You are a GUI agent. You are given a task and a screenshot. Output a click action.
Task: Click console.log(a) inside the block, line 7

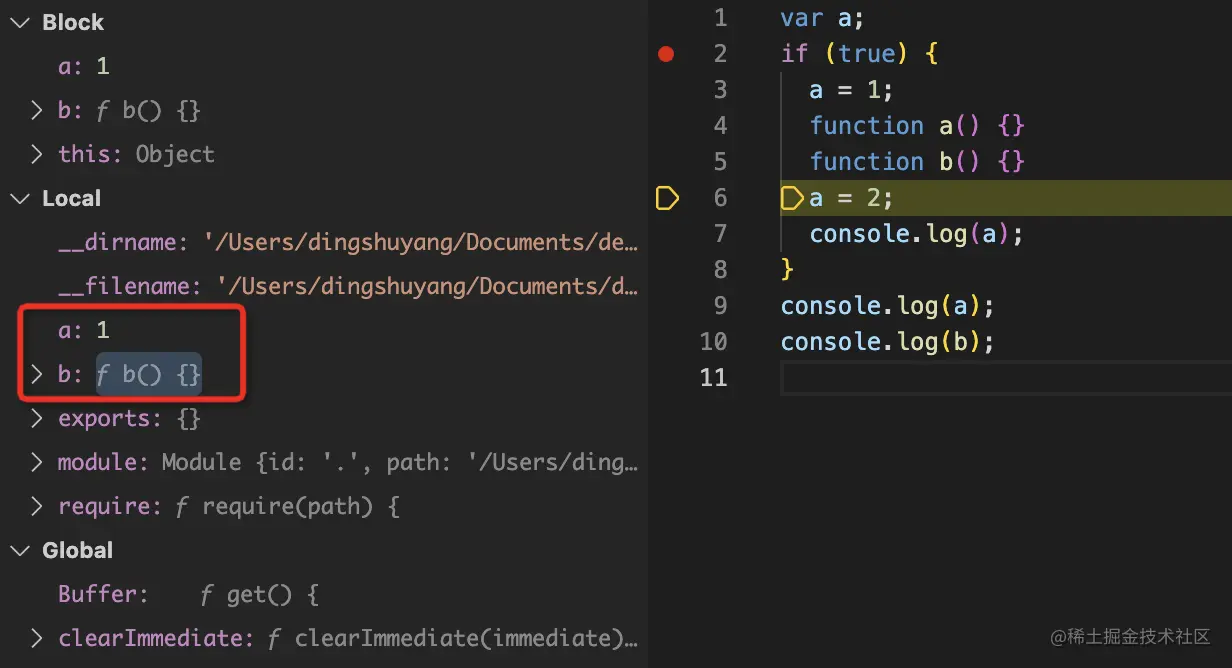click(917, 234)
